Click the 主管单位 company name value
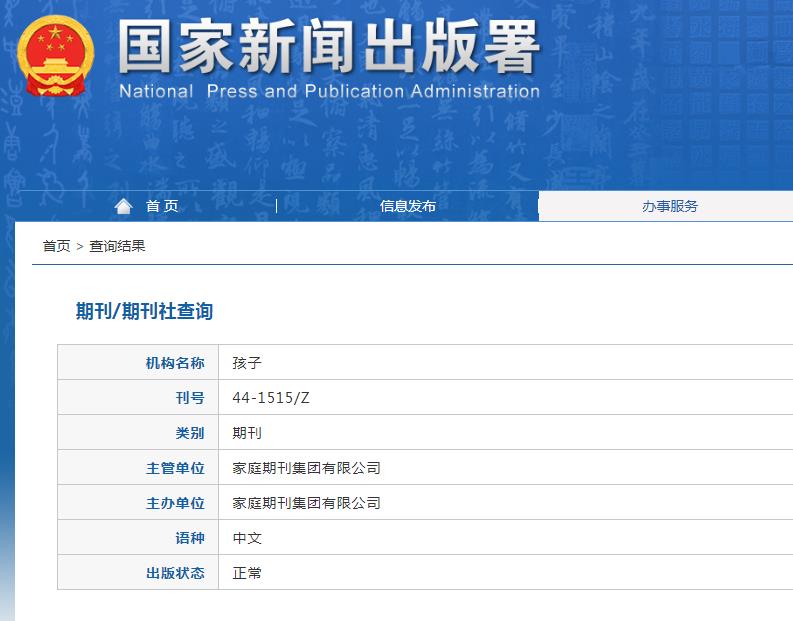Screen dimensions: 793x621 [x=306, y=468]
